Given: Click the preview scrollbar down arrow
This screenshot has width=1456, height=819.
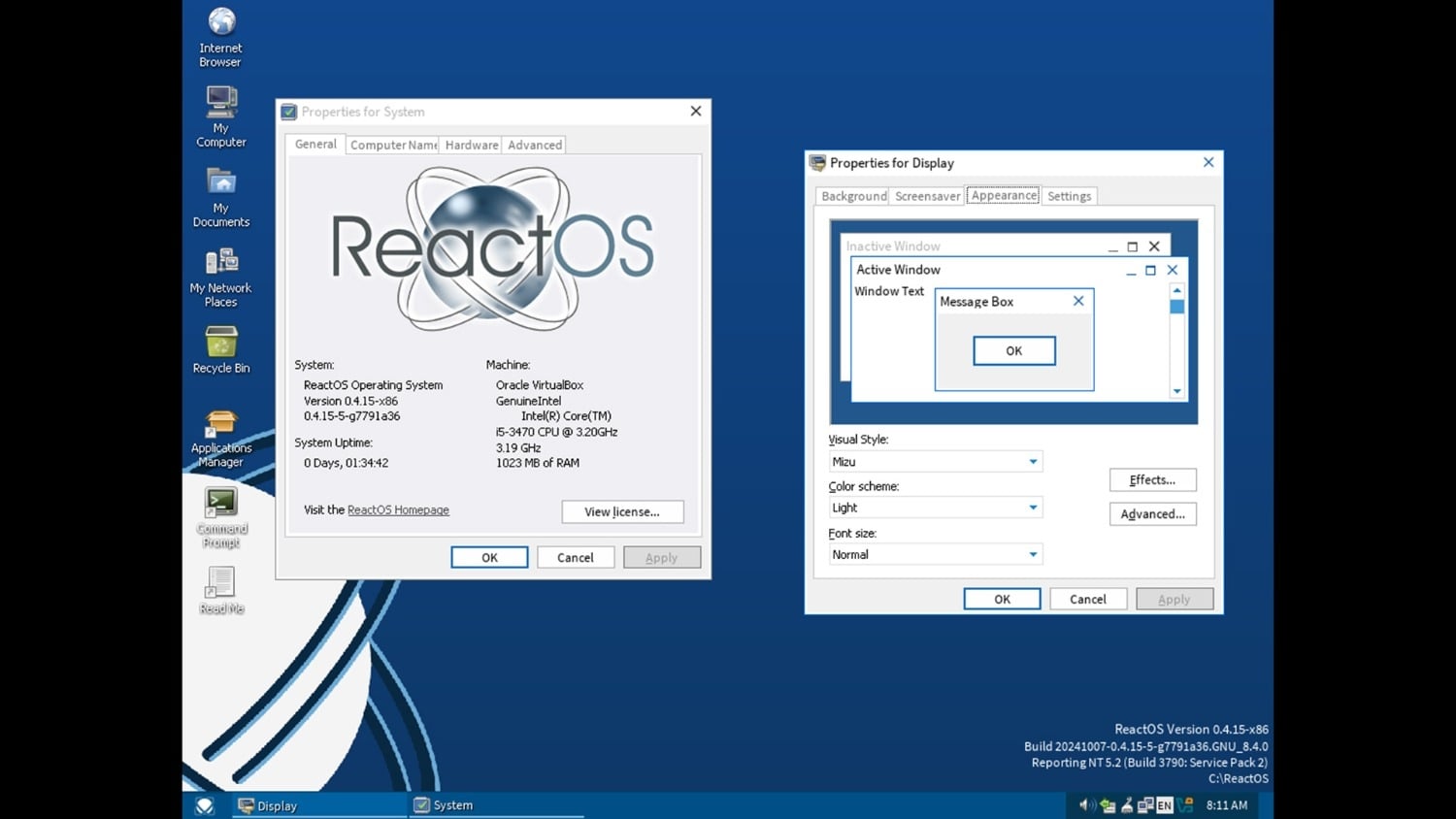Looking at the screenshot, I should 1176,391.
